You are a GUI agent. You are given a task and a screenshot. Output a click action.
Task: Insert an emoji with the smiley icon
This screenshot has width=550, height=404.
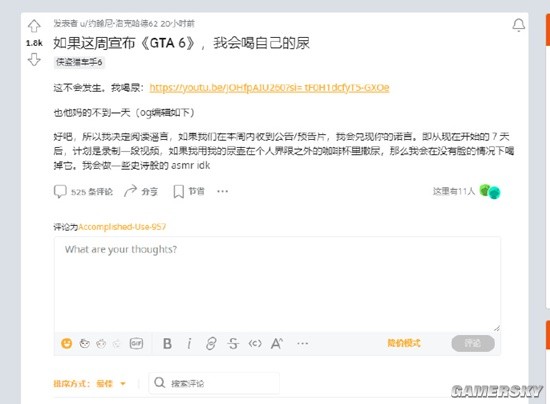tap(67, 343)
